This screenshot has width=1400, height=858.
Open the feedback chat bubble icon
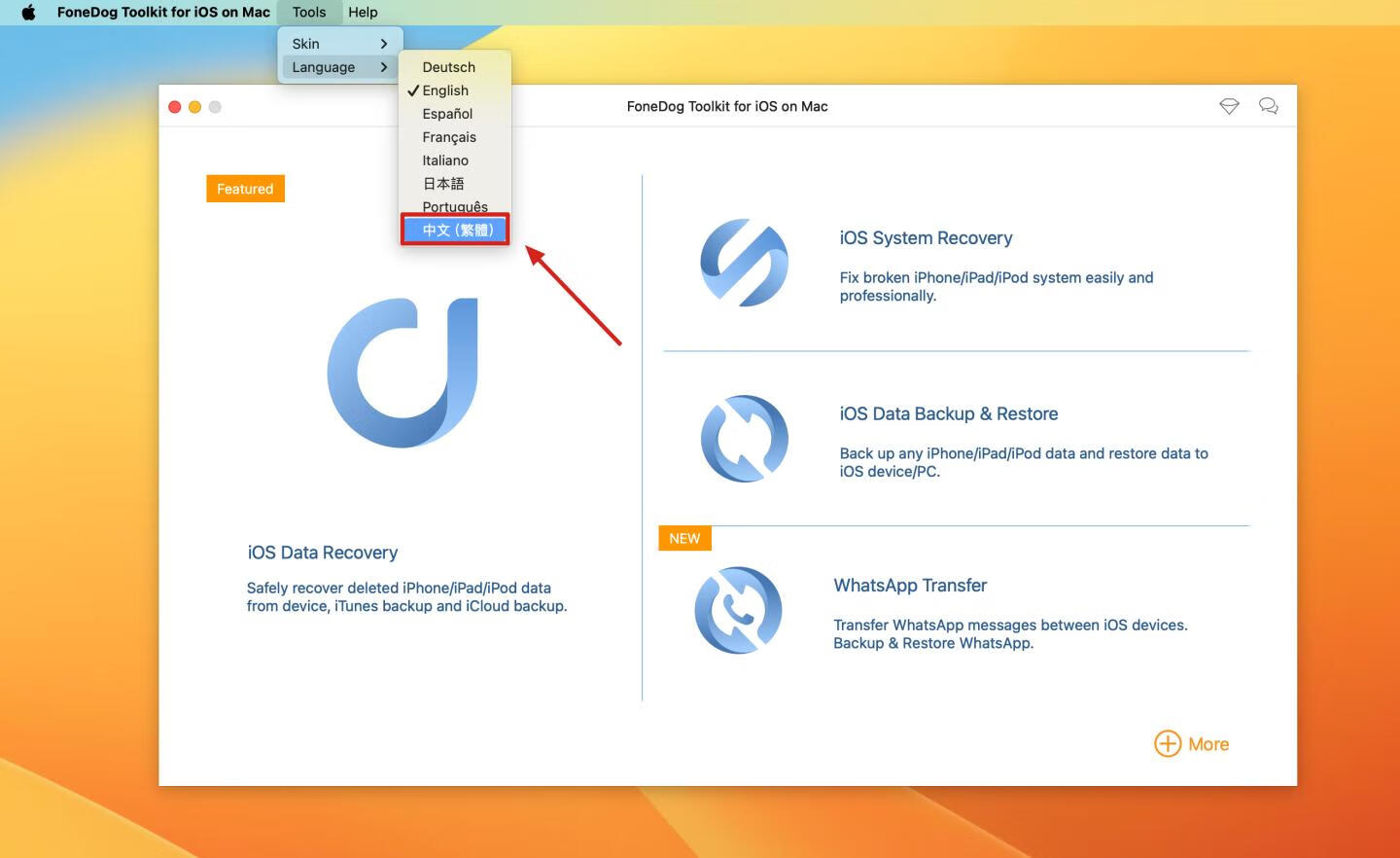[x=1269, y=106]
